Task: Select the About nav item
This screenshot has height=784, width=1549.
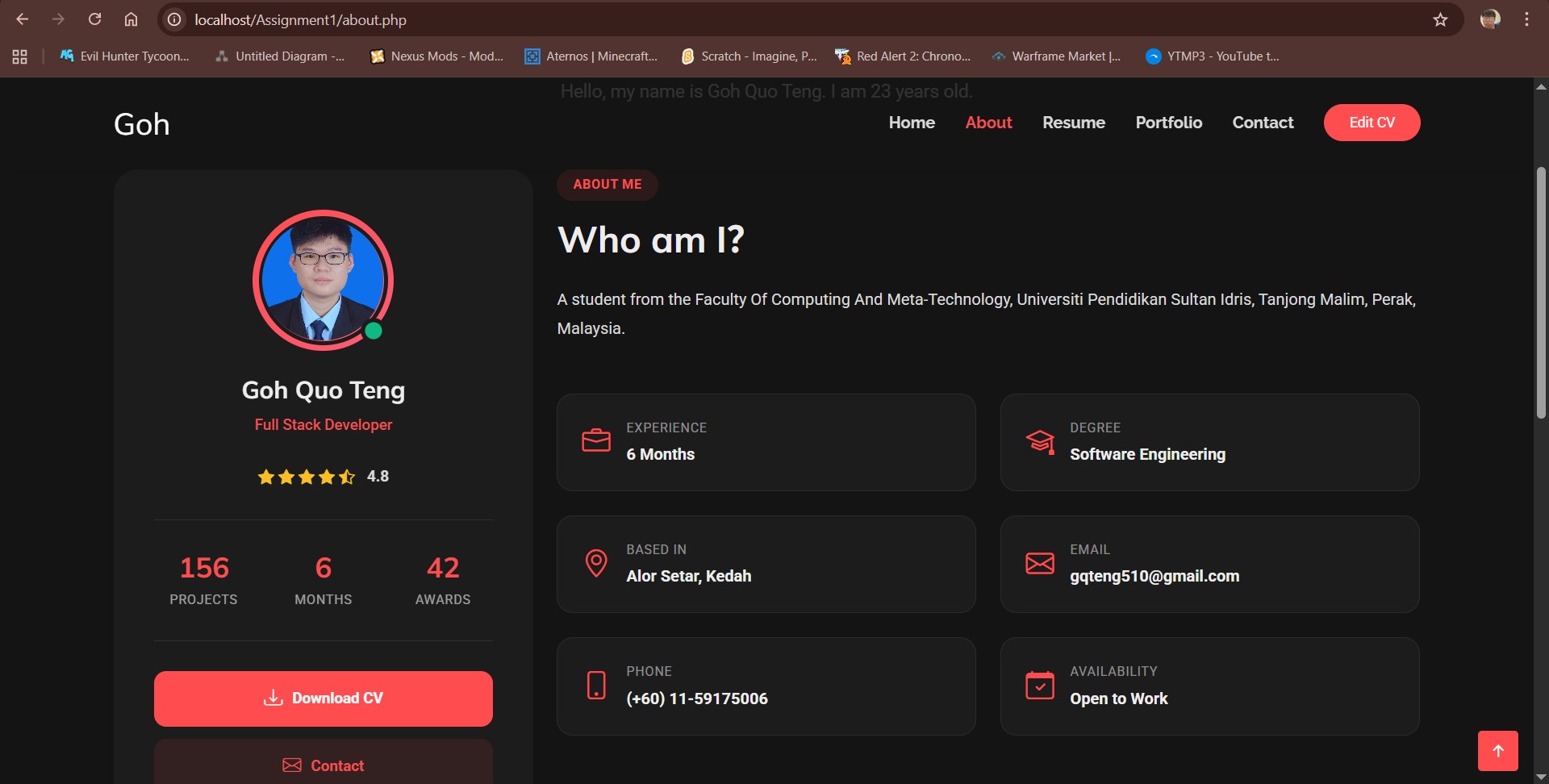Action: [988, 123]
